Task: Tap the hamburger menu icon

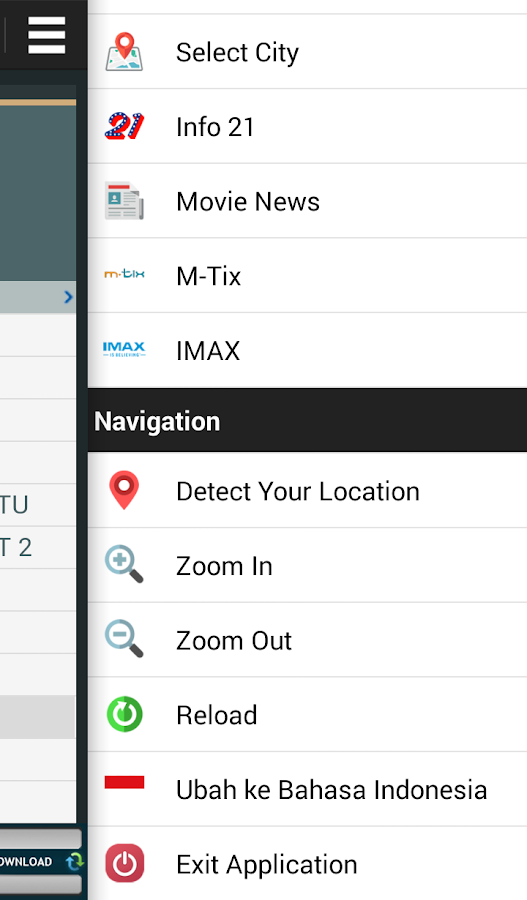Action: (46, 35)
